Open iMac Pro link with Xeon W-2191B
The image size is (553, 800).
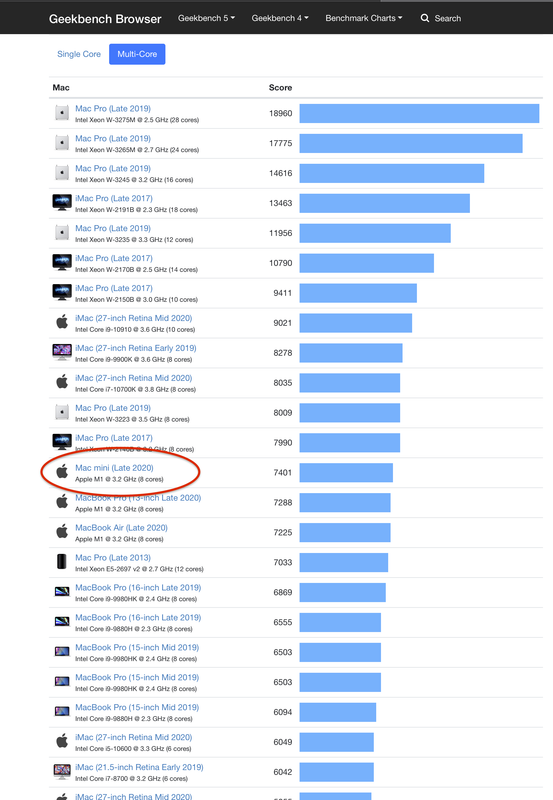pyautogui.click(x=114, y=198)
